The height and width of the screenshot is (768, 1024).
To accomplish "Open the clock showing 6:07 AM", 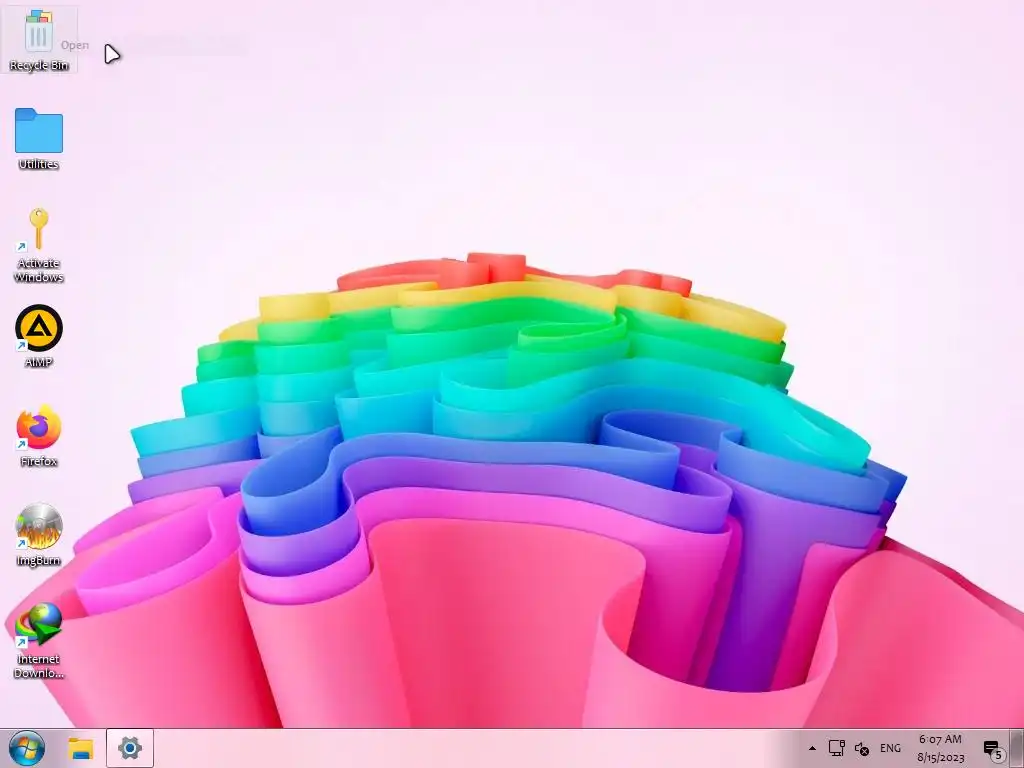I will click(x=940, y=748).
